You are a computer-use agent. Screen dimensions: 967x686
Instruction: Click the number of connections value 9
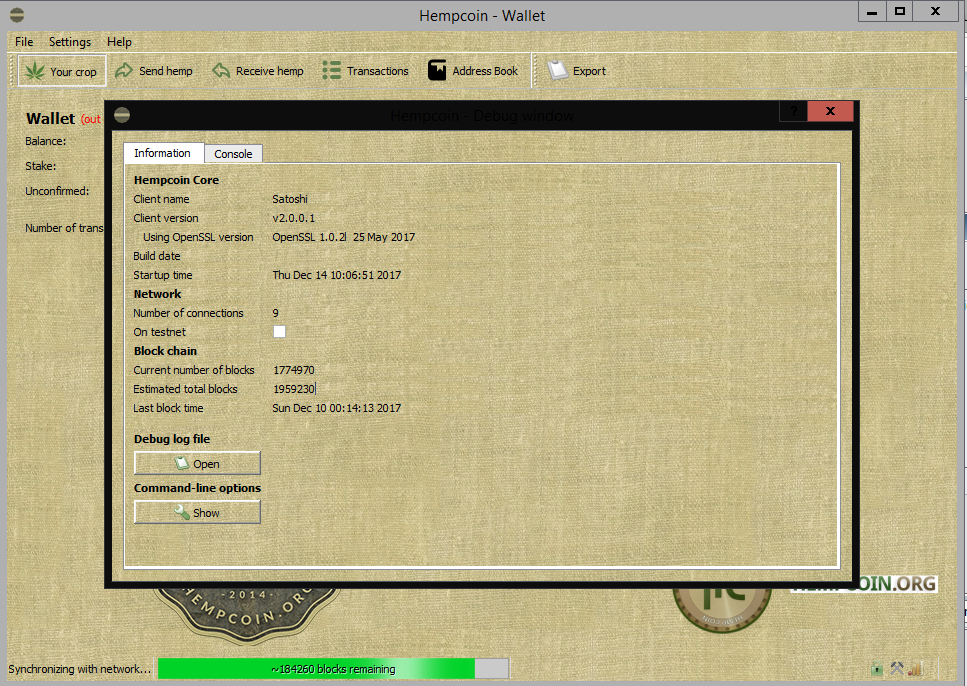[276, 313]
